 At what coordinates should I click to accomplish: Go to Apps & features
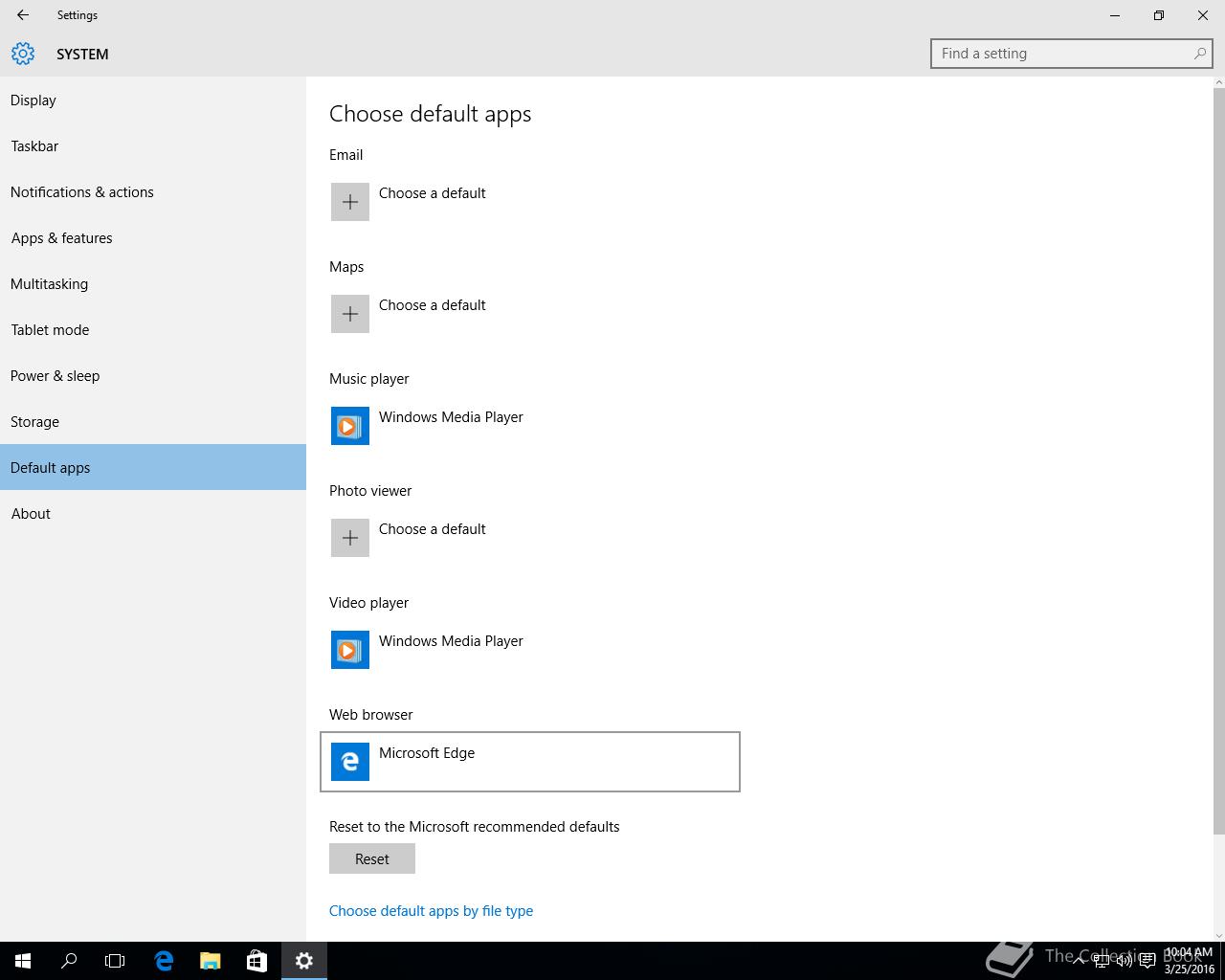[x=153, y=237]
